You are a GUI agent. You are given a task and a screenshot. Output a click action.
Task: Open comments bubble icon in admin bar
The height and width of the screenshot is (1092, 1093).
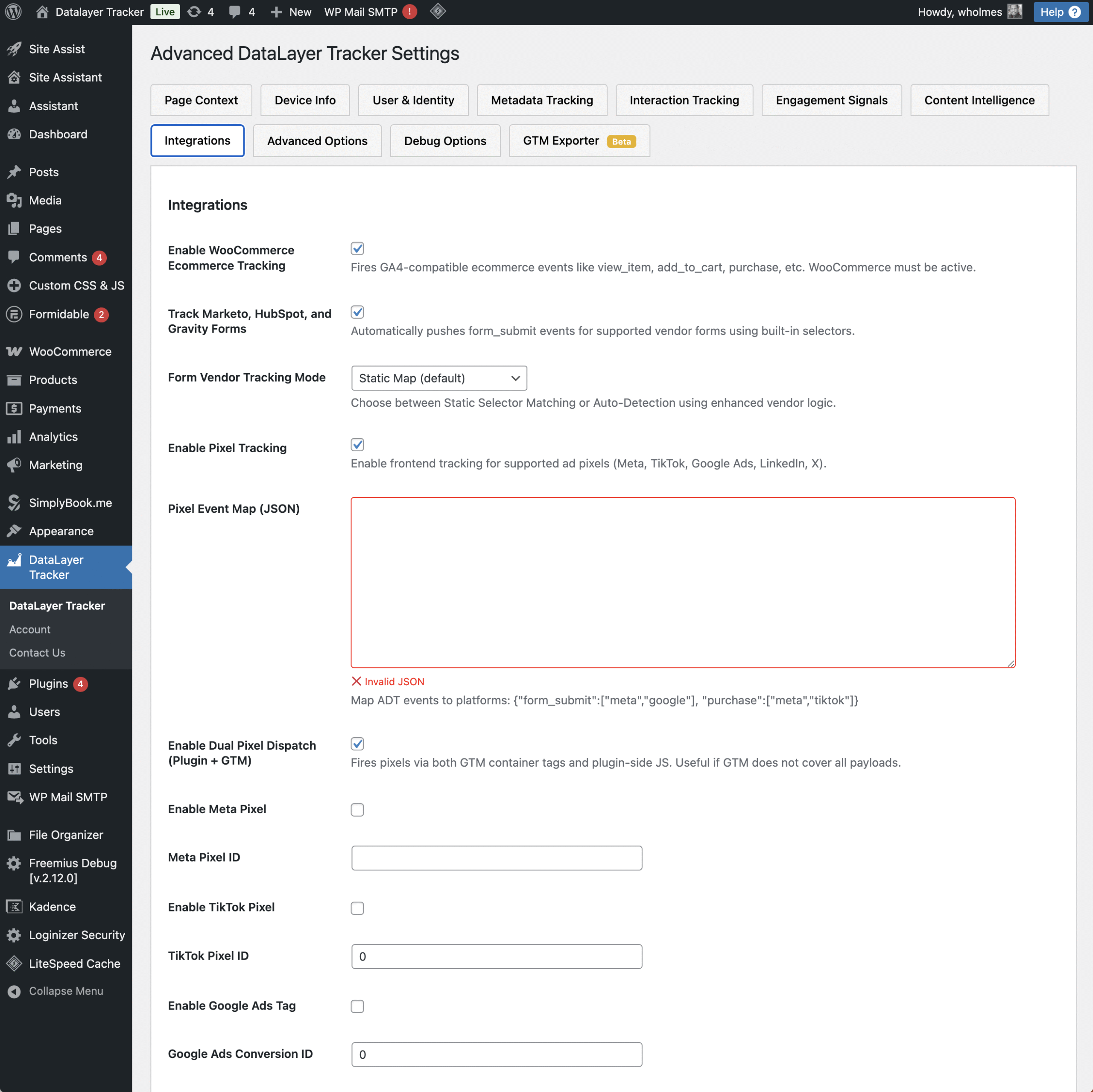click(234, 12)
